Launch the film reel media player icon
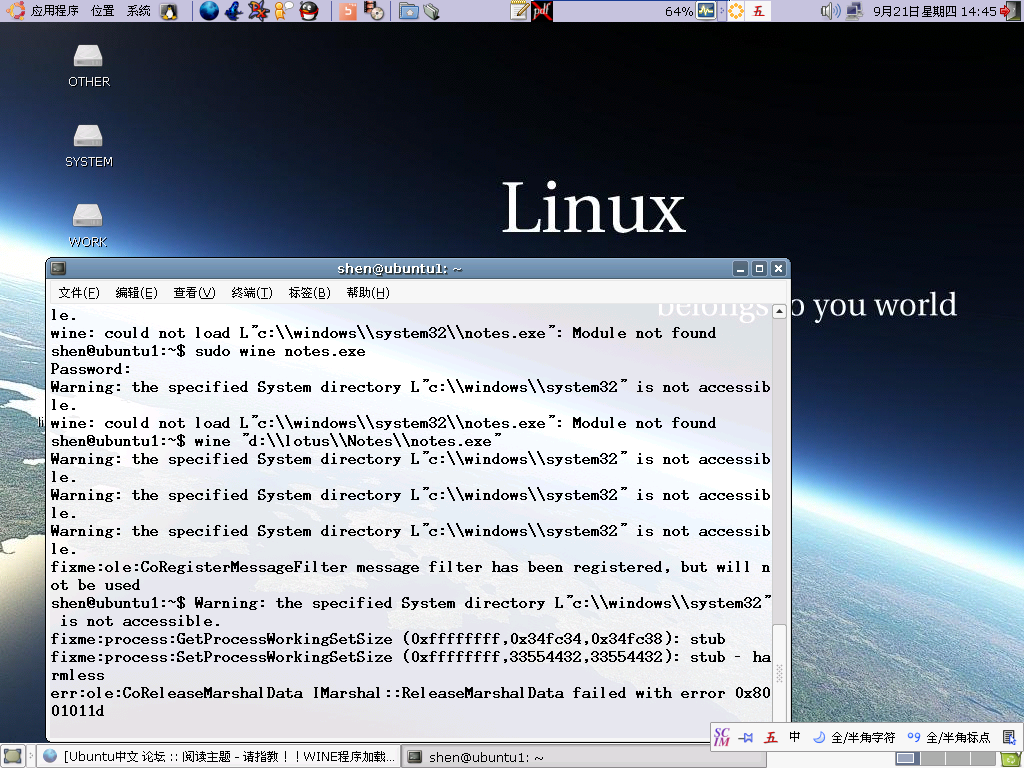 coord(374,10)
